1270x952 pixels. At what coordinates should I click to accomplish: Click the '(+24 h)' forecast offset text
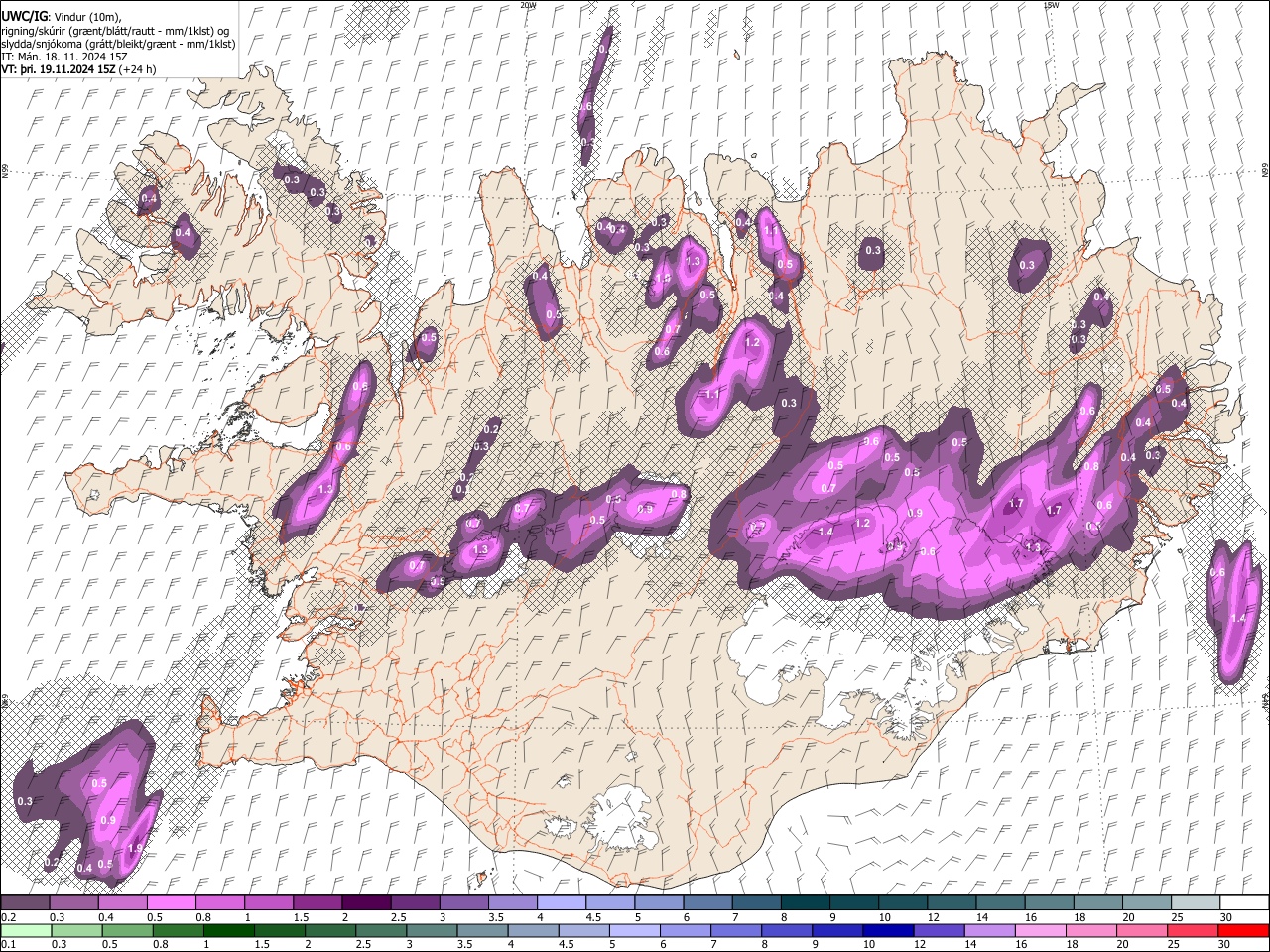pyautogui.click(x=137, y=70)
